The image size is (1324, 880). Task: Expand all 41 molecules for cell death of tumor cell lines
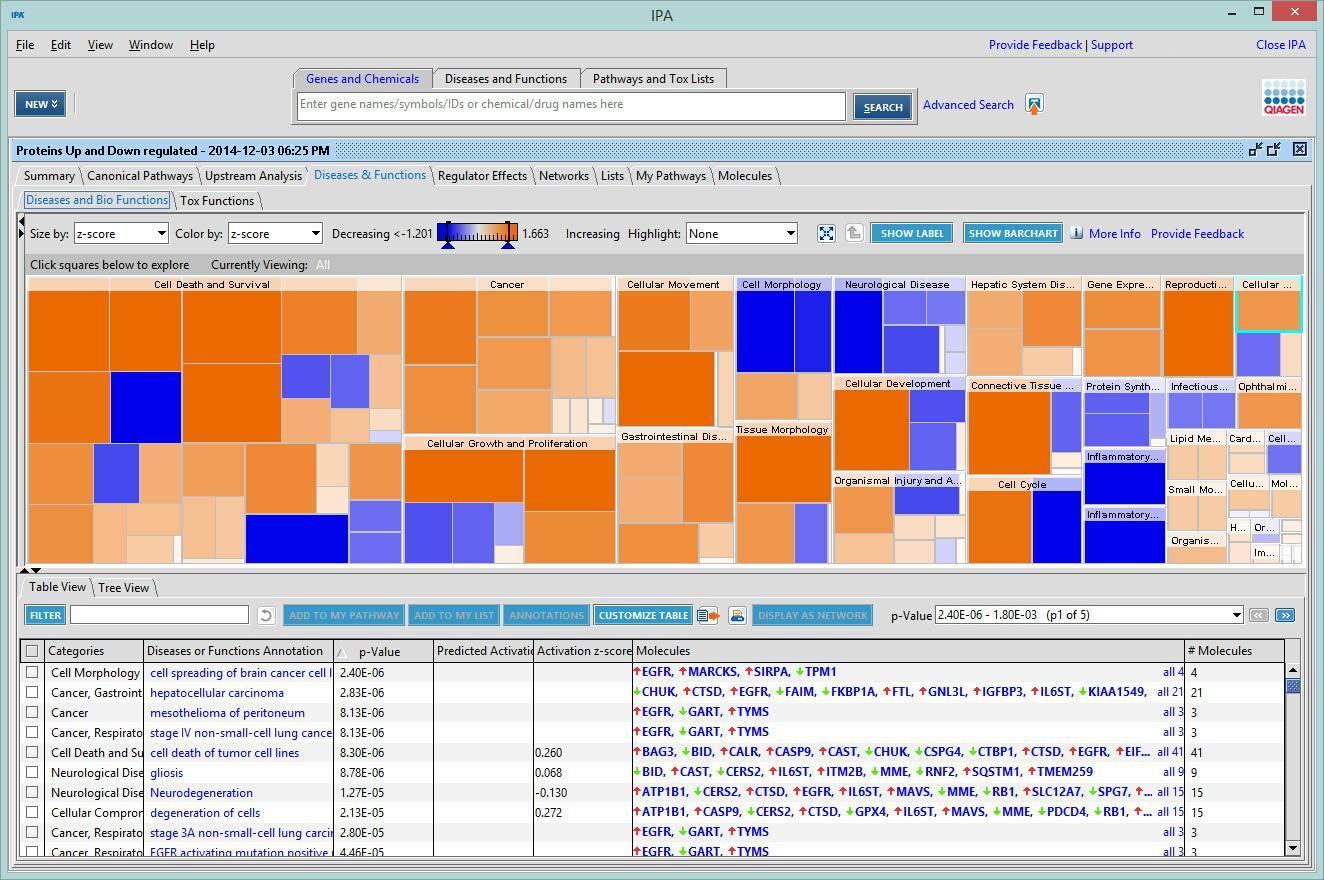pos(1170,752)
